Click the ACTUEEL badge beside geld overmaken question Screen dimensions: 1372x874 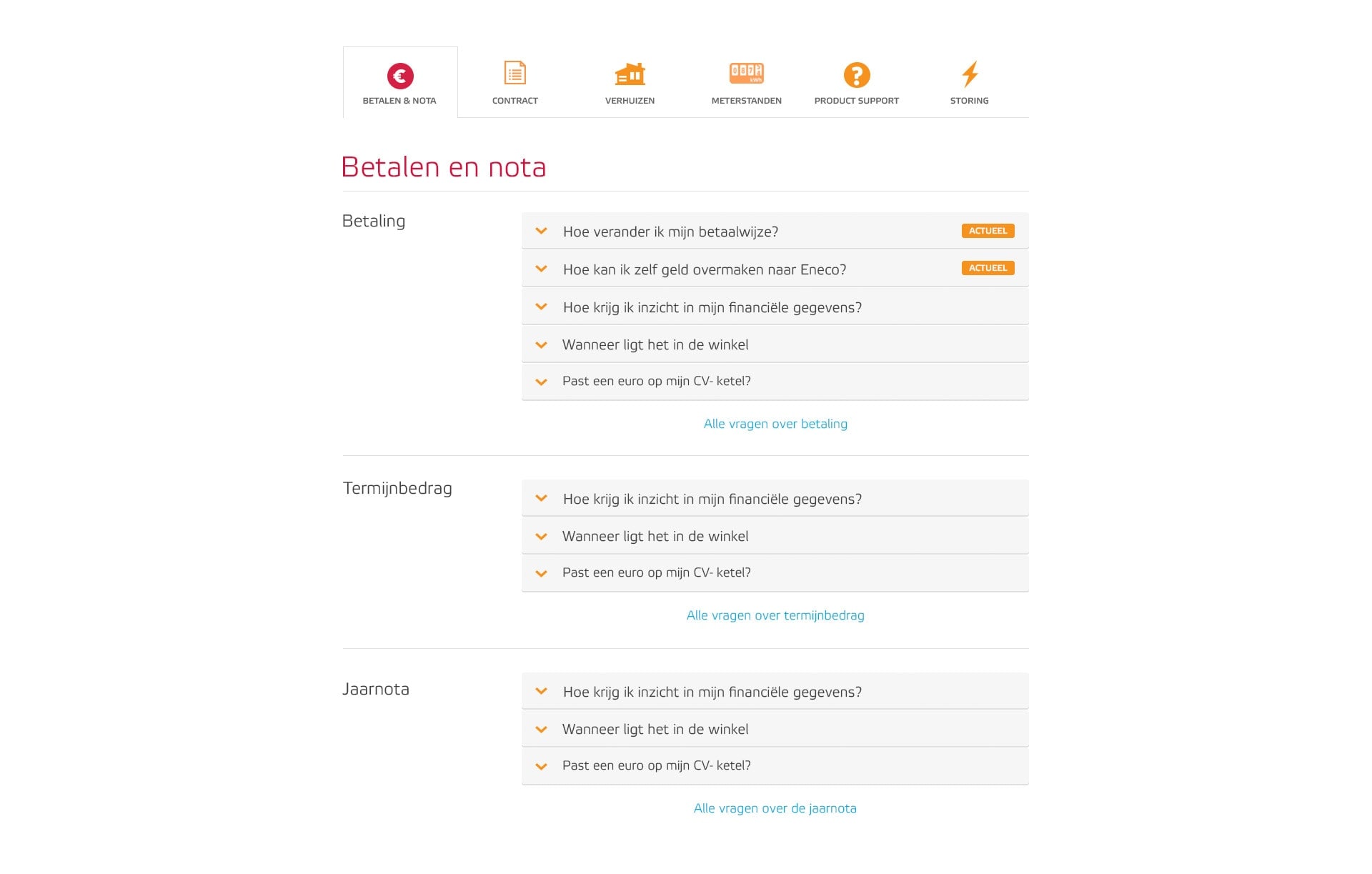click(x=988, y=268)
